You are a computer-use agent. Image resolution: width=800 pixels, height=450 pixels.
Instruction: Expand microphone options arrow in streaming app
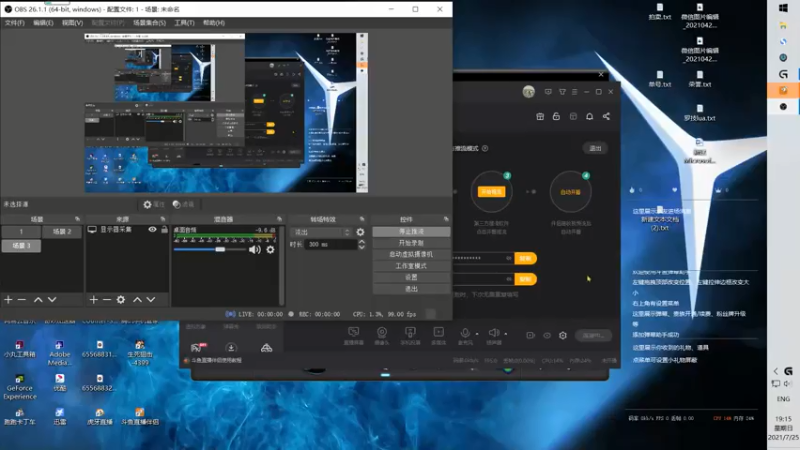click(x=477, y=334)
